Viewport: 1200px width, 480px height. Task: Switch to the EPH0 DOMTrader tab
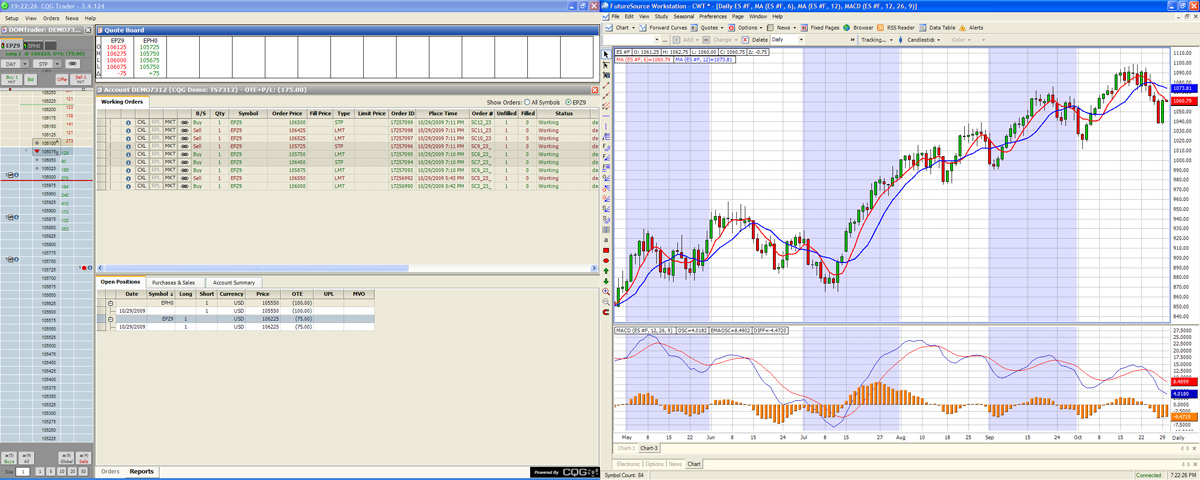click(x=34, y=46)
